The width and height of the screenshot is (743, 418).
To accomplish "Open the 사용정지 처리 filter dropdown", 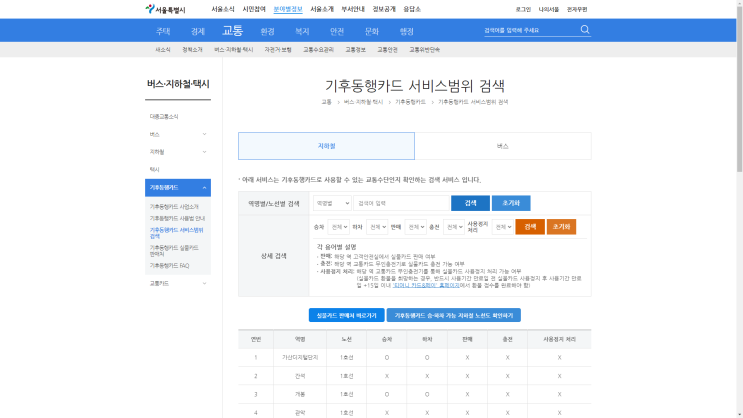I will pyautogui.click(x=502, y=227).
